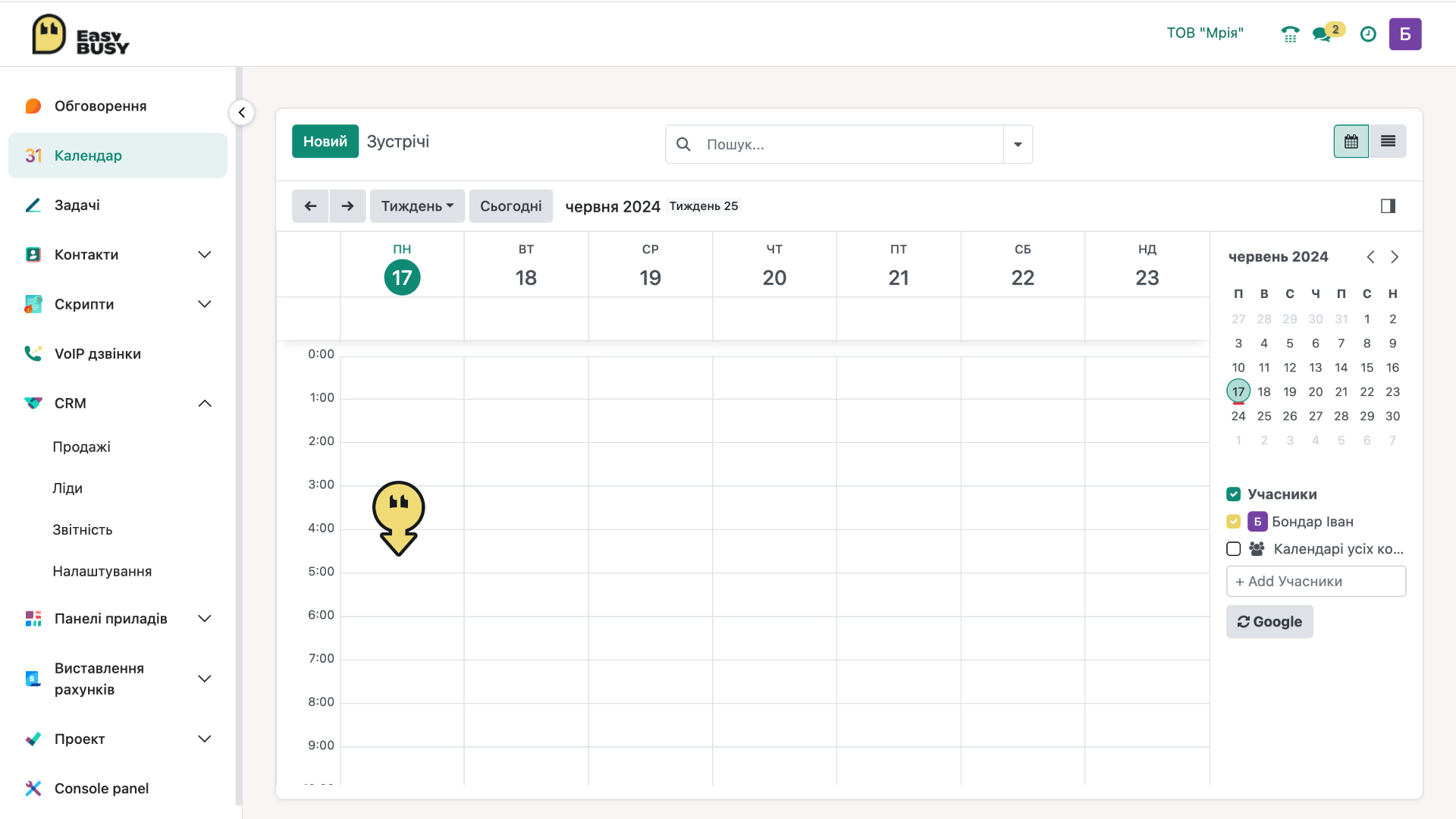Open the phone dialer icon in header

coord(1289,34)
